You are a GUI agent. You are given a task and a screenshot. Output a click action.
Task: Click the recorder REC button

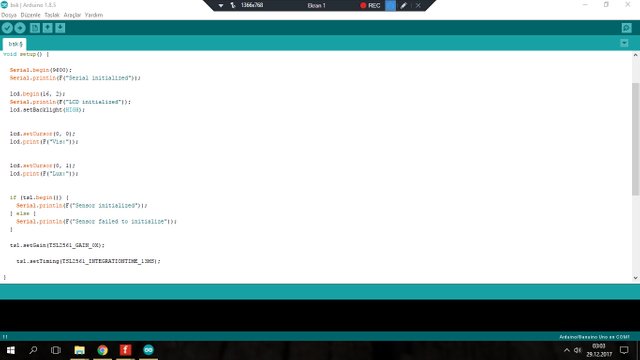tap(370, 6)
